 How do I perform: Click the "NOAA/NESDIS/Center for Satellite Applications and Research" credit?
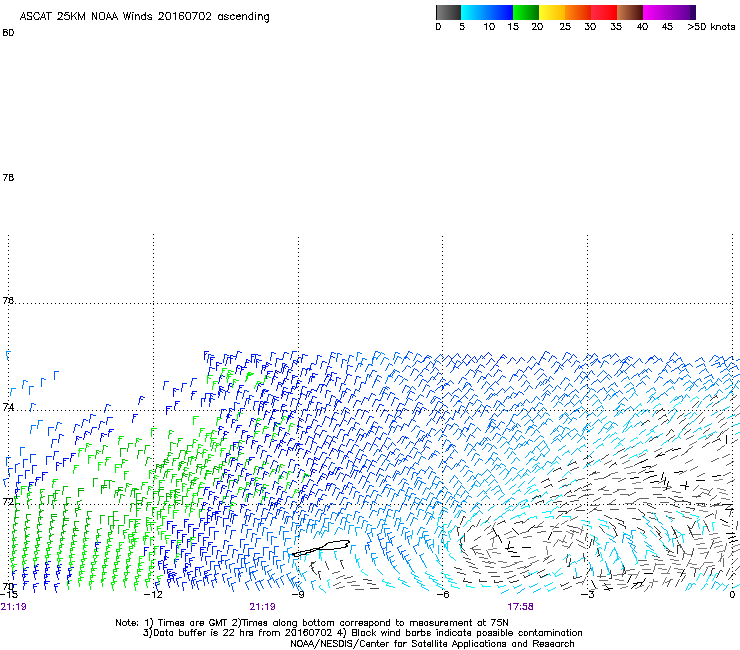[432, 644]
